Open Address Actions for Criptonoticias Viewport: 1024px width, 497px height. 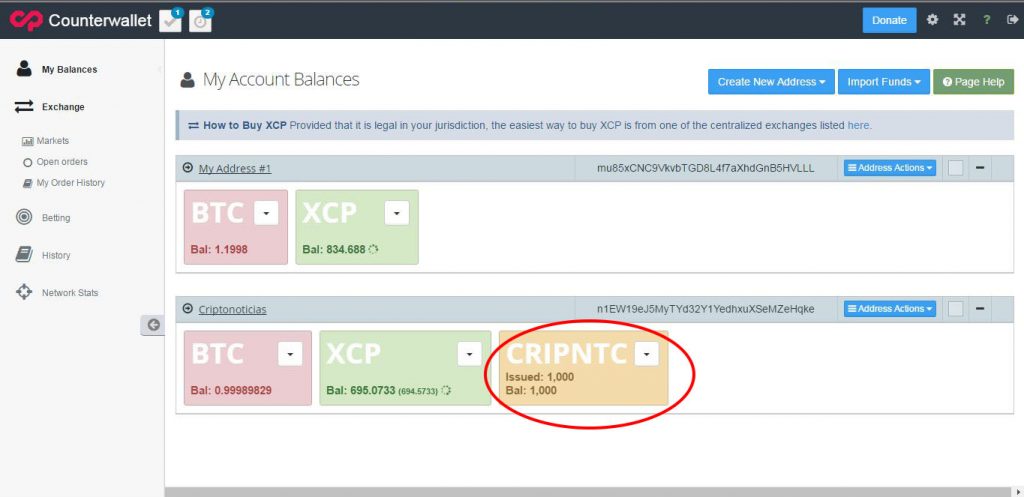point(889,309)
